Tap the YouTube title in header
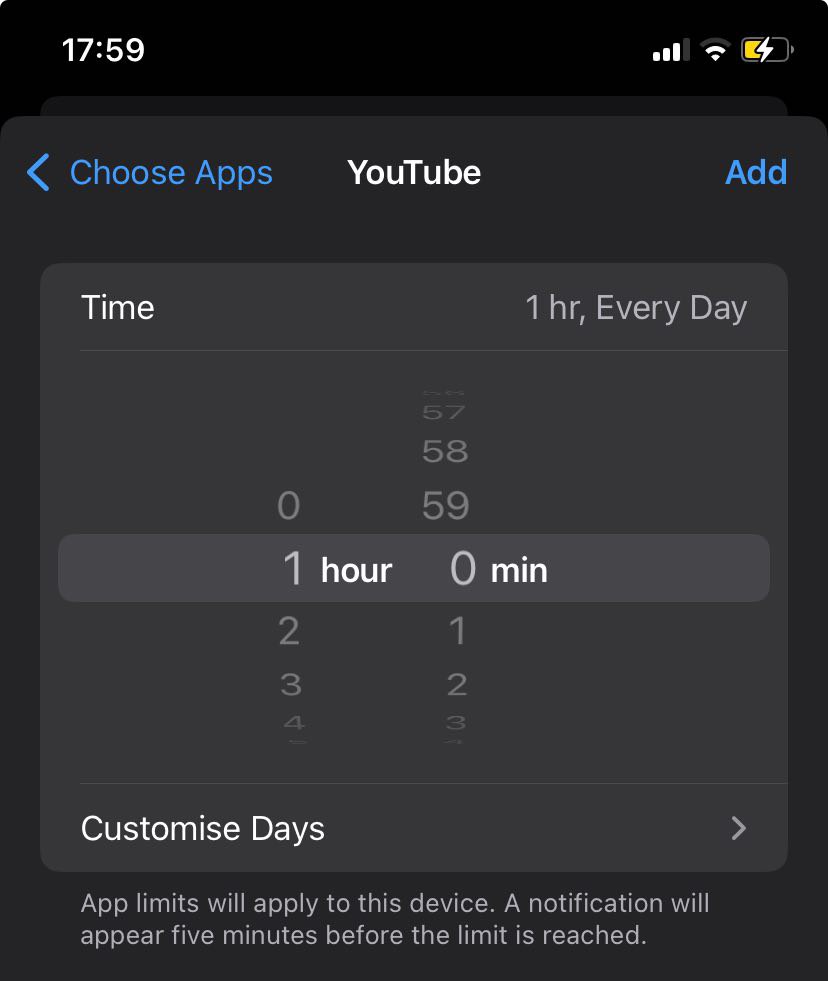 [x=414, y=172]
